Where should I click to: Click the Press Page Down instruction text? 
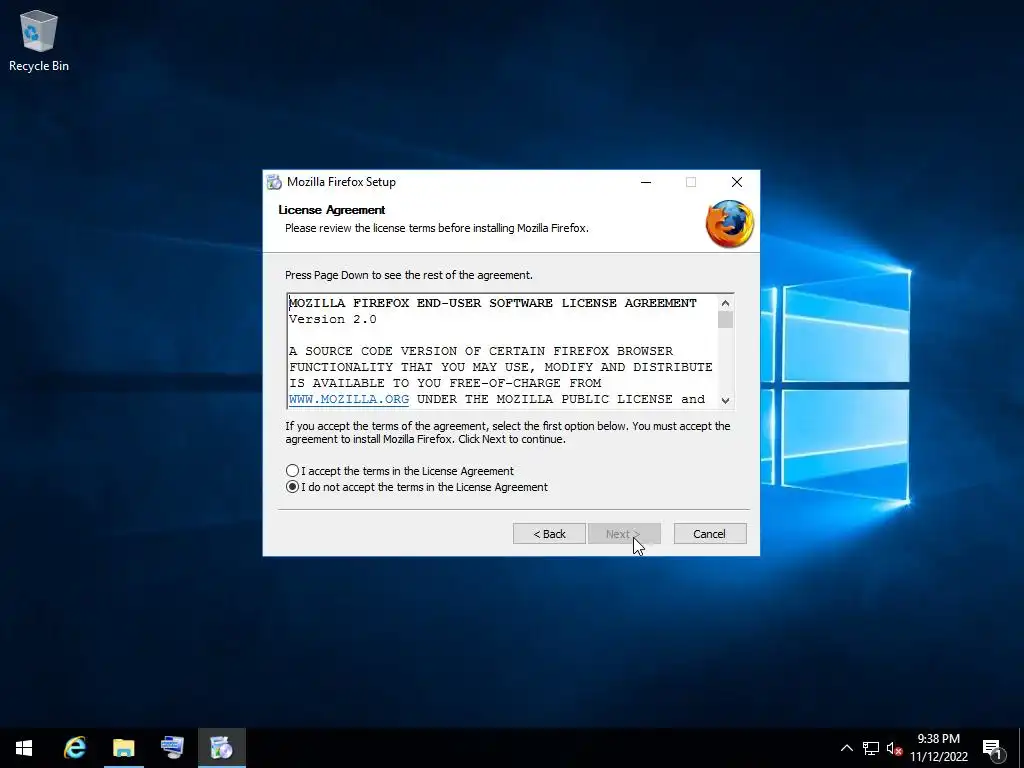pyautogui.click(x=409, y=275)
